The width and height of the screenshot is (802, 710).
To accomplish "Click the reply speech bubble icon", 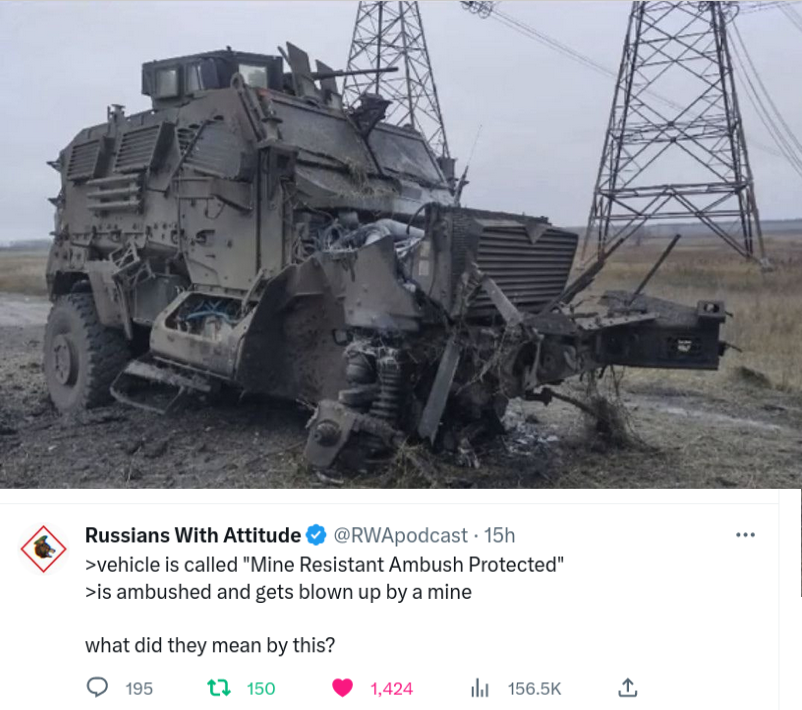I will 97,687.
